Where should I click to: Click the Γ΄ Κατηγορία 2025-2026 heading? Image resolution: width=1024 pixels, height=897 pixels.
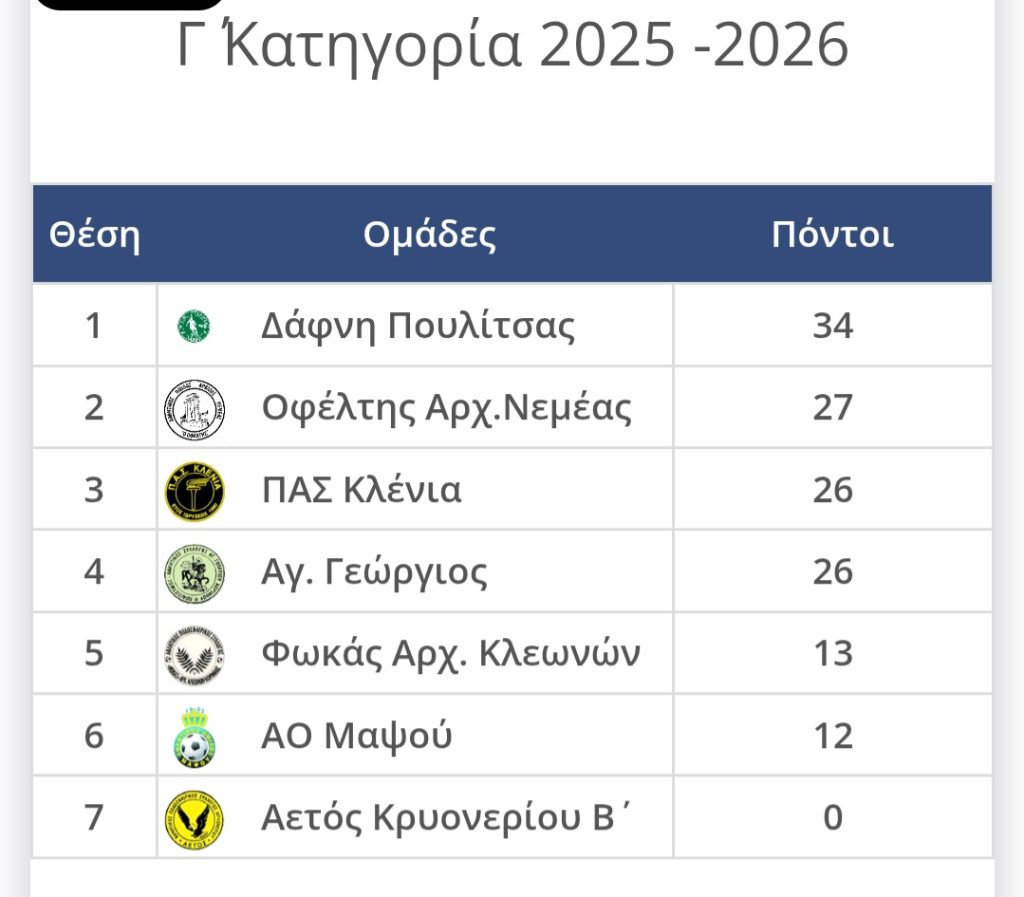tap(512, 46)
